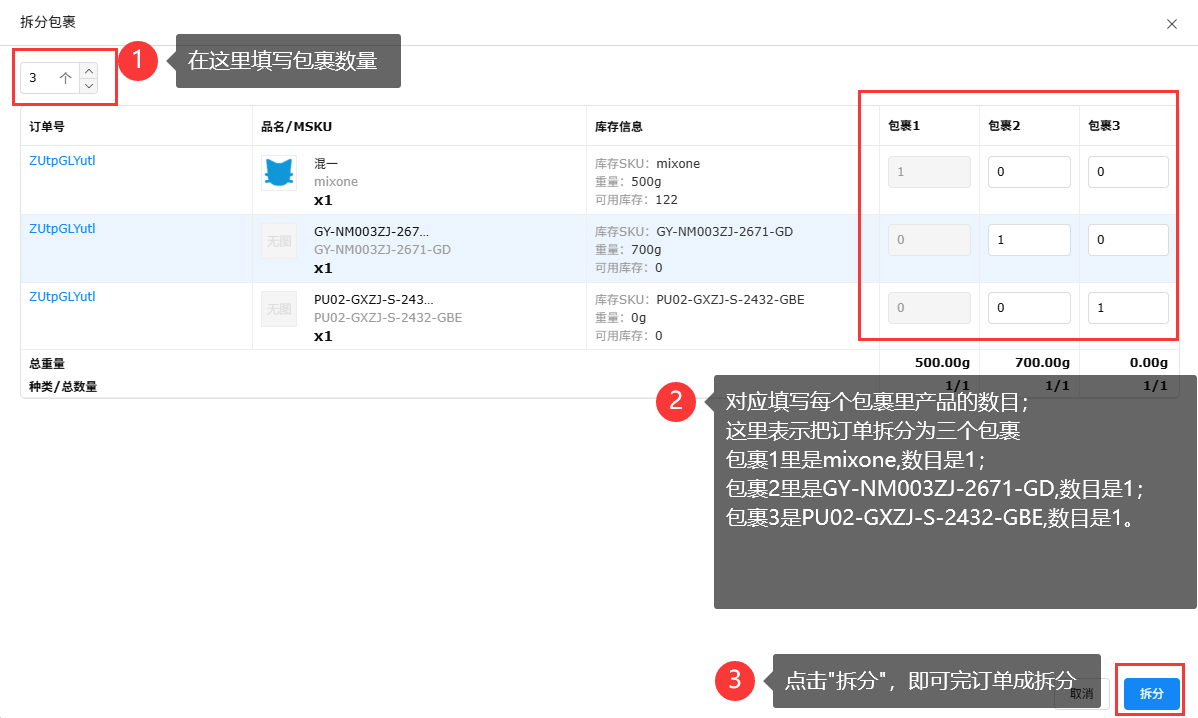Click the package quantity input field
Viewport: 1198px width, 718px height.
click(50, 78)
